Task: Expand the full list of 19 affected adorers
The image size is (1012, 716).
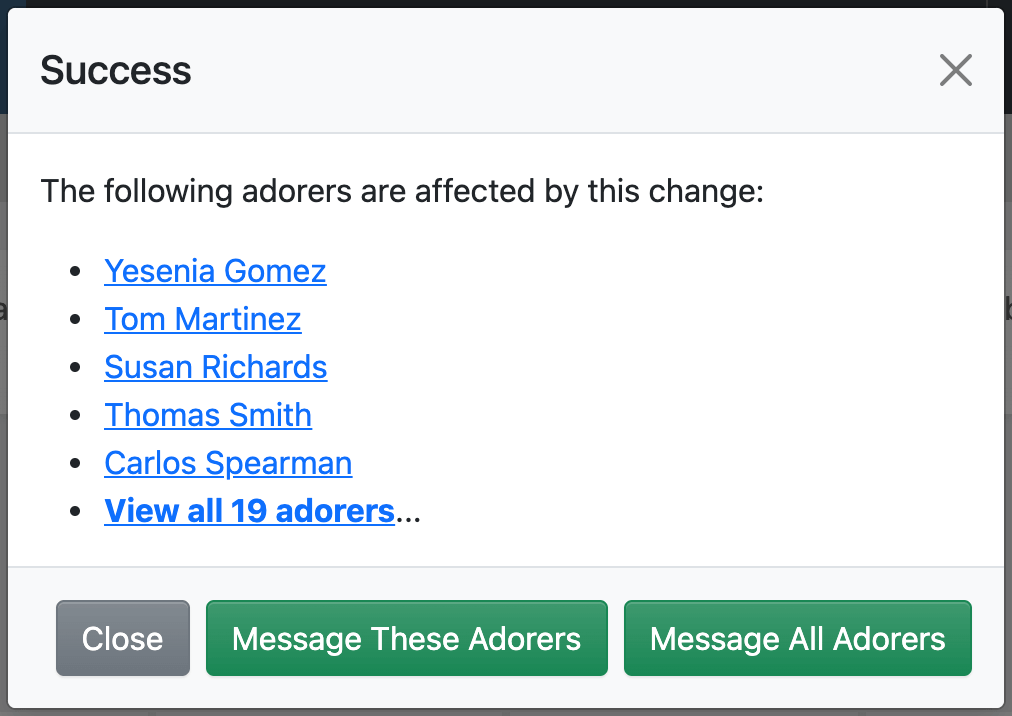Action: coord(249,511)
